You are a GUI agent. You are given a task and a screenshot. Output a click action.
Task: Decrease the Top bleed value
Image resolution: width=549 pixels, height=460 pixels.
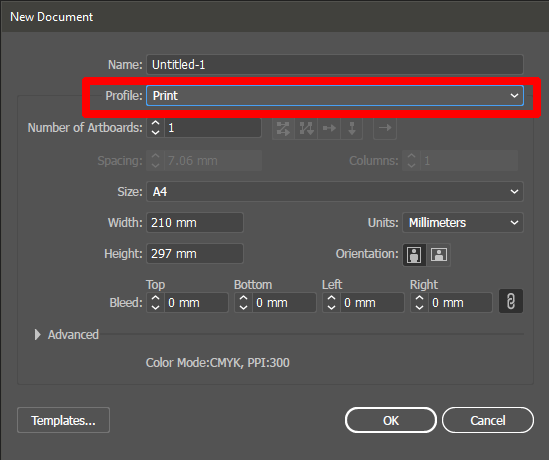point(155,307)
